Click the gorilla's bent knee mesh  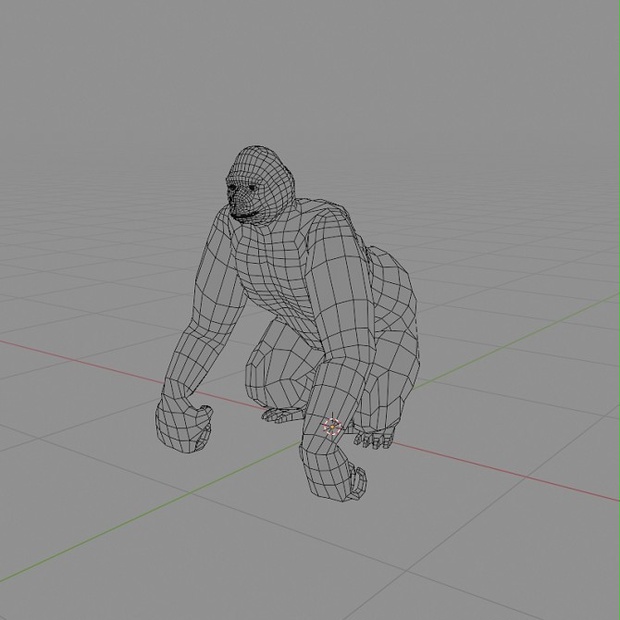[273, 368]
